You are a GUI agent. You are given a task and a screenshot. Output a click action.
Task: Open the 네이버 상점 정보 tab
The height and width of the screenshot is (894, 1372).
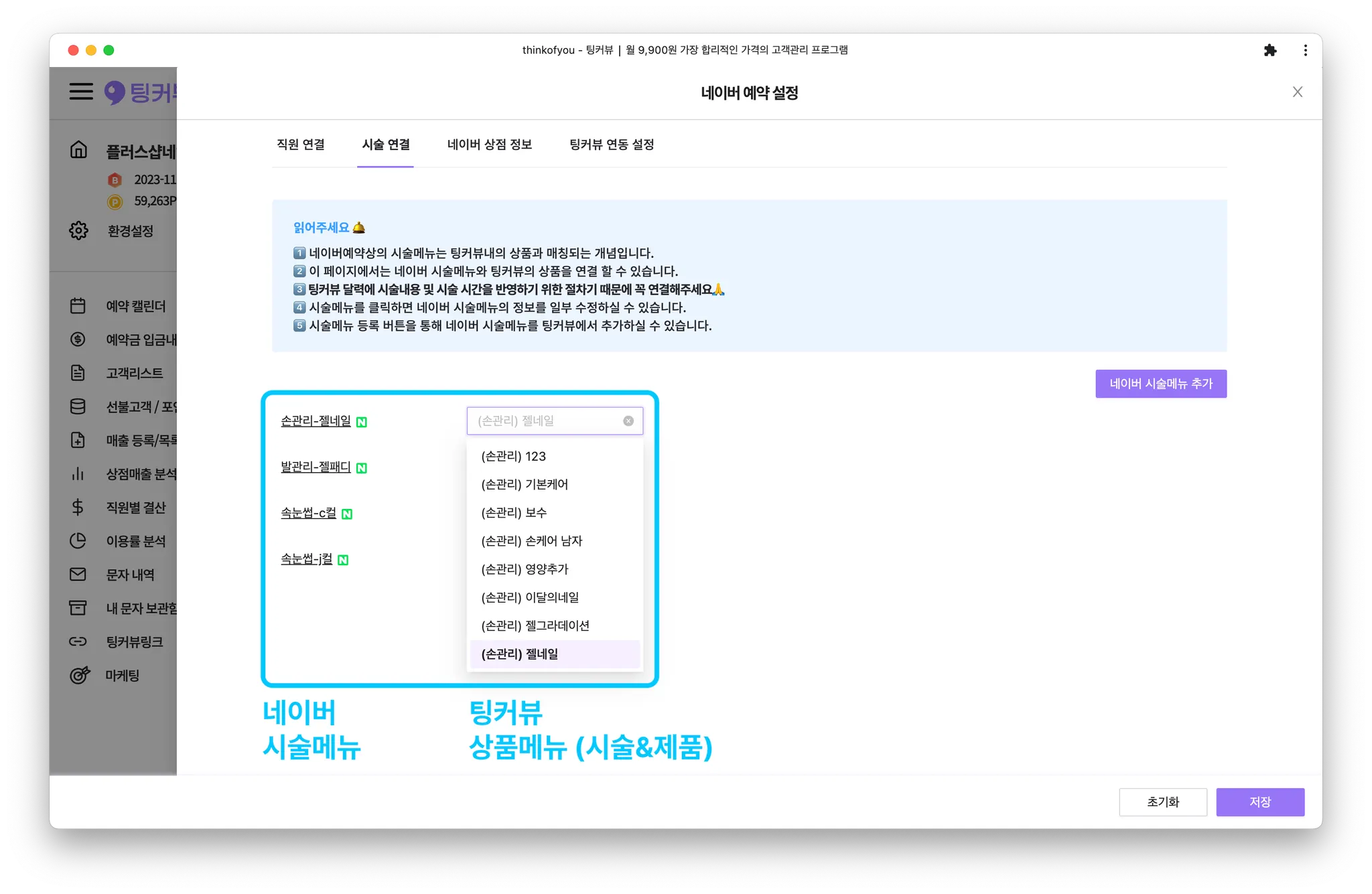[489, 145]
